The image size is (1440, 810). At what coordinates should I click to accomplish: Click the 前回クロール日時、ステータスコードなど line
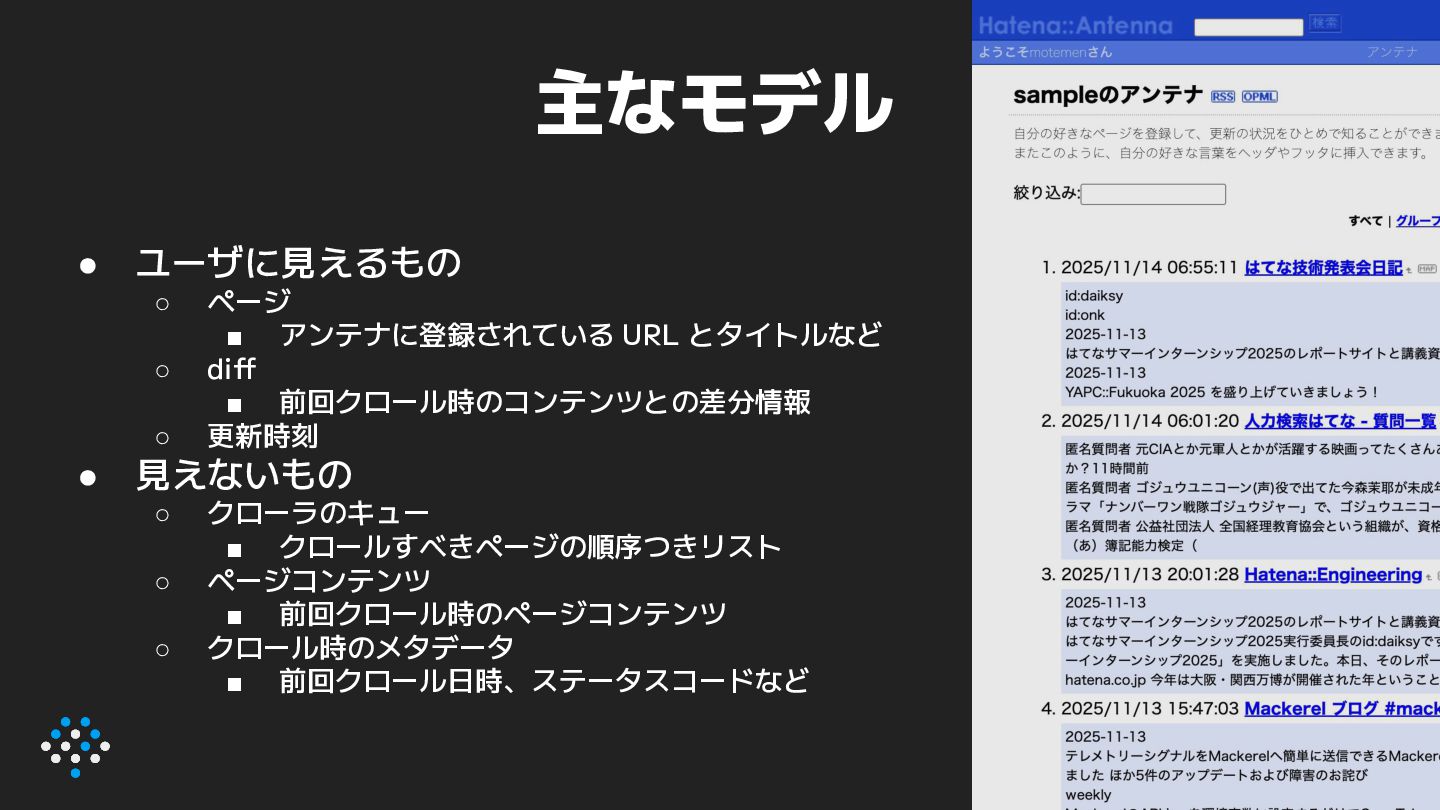544,681
